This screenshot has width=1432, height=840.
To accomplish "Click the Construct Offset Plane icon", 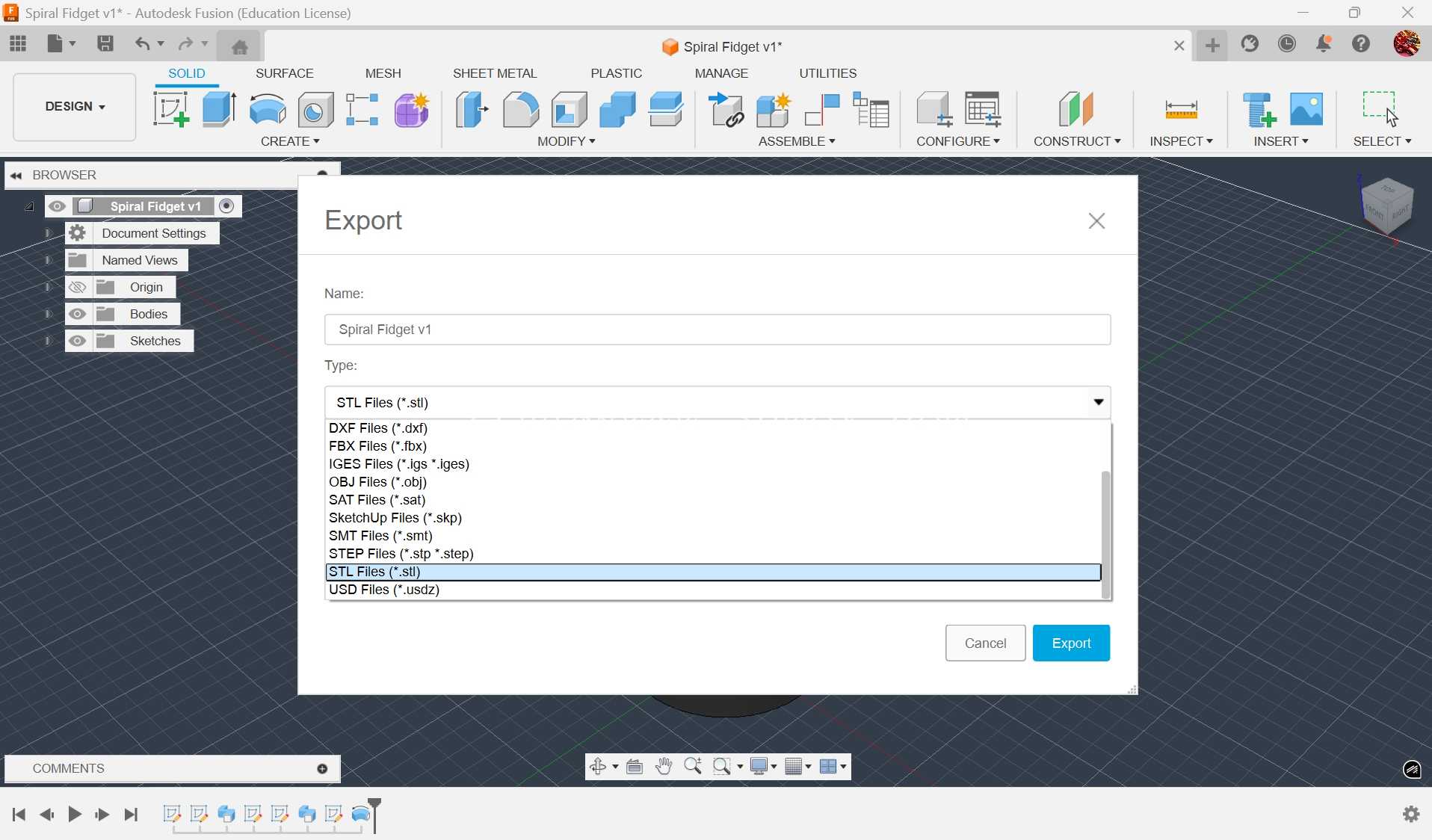I will pos(1076,109).
